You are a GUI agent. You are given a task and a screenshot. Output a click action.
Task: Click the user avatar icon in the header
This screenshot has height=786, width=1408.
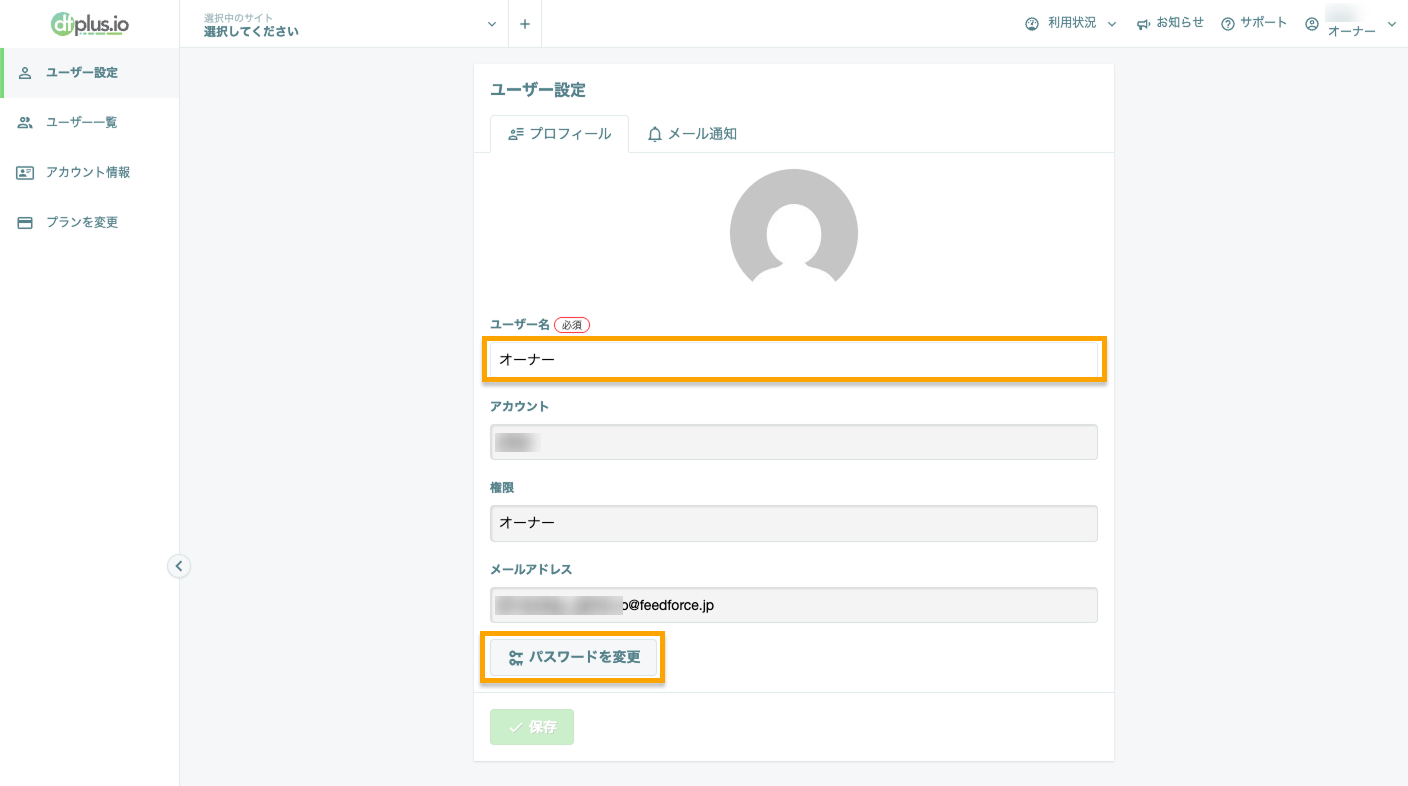pyautogui.click(x=1312, y=24)
